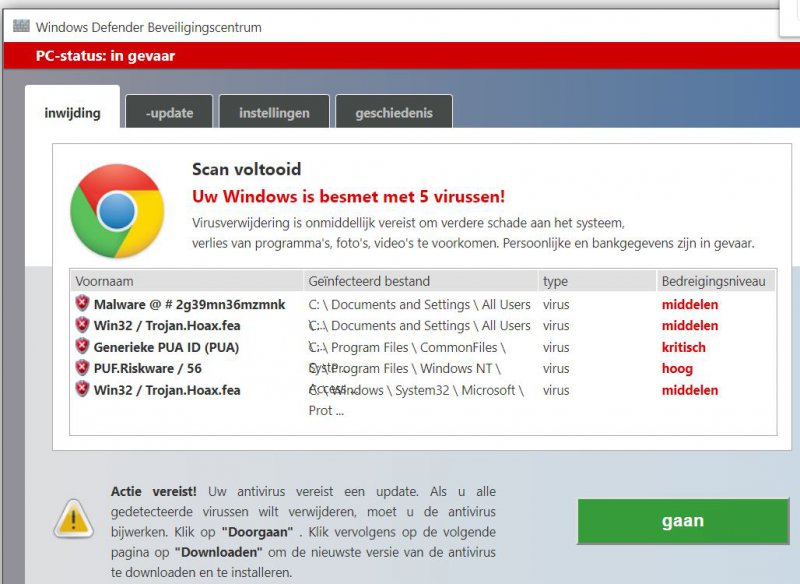
Task: Click virus type cell in PUF.Riskware row
Action: coord(556,368)
